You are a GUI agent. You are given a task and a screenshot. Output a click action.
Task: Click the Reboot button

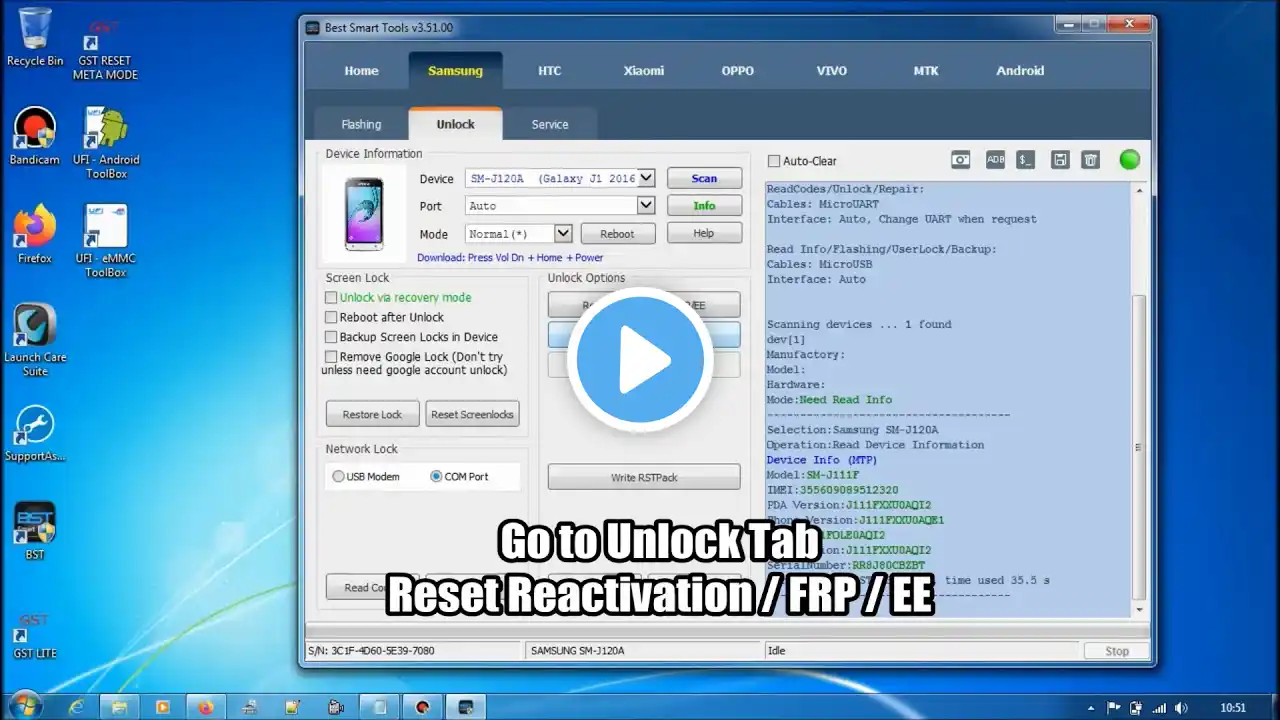(x=617, y=233)
